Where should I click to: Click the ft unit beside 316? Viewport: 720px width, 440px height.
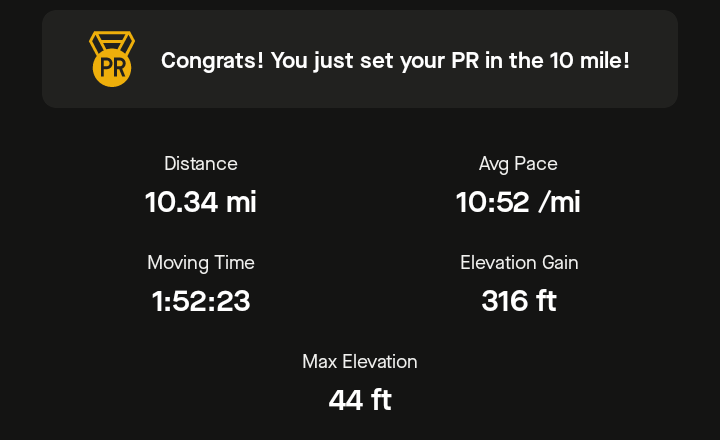(x=546, y=301)
